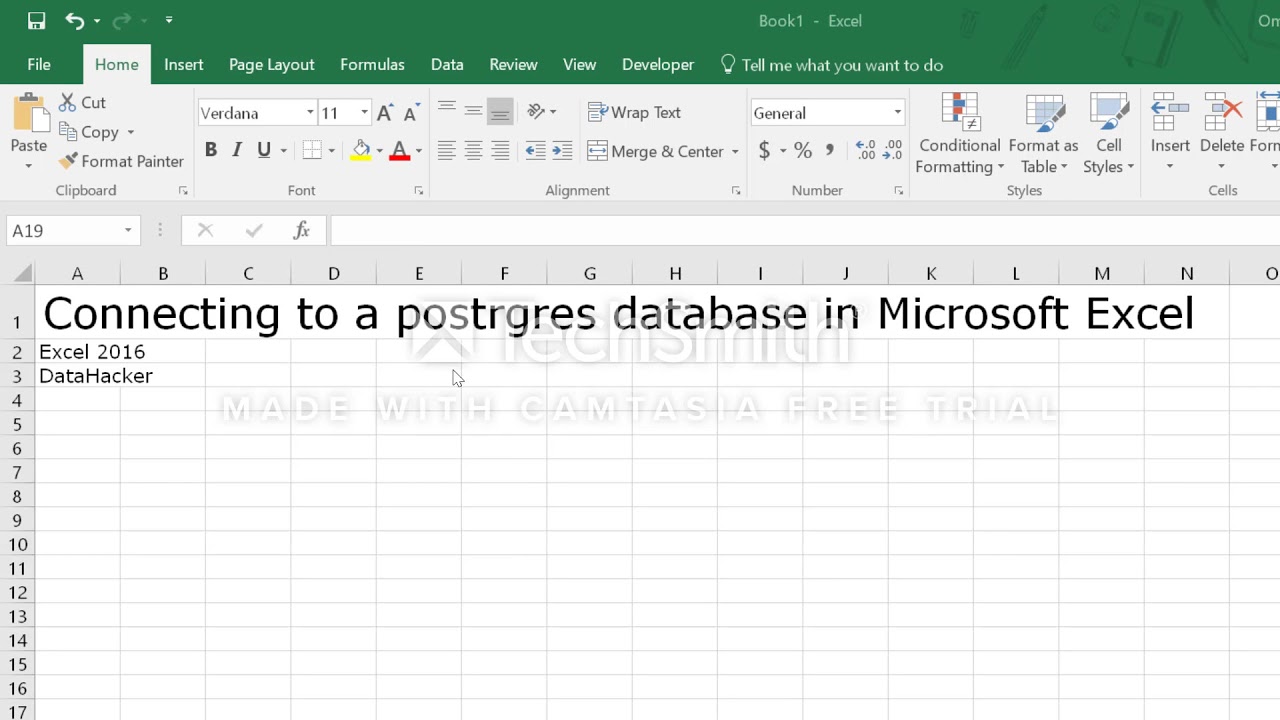Click Merge & Center button
This screenshot has height=720, width=1280.
[655, 151]
